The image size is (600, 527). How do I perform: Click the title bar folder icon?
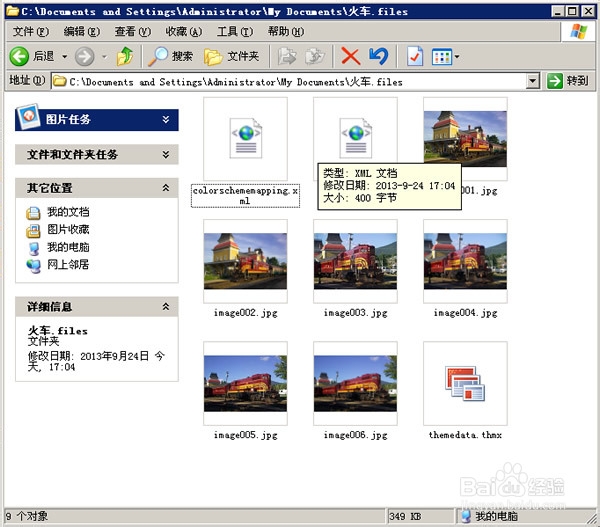pos(13,11)
